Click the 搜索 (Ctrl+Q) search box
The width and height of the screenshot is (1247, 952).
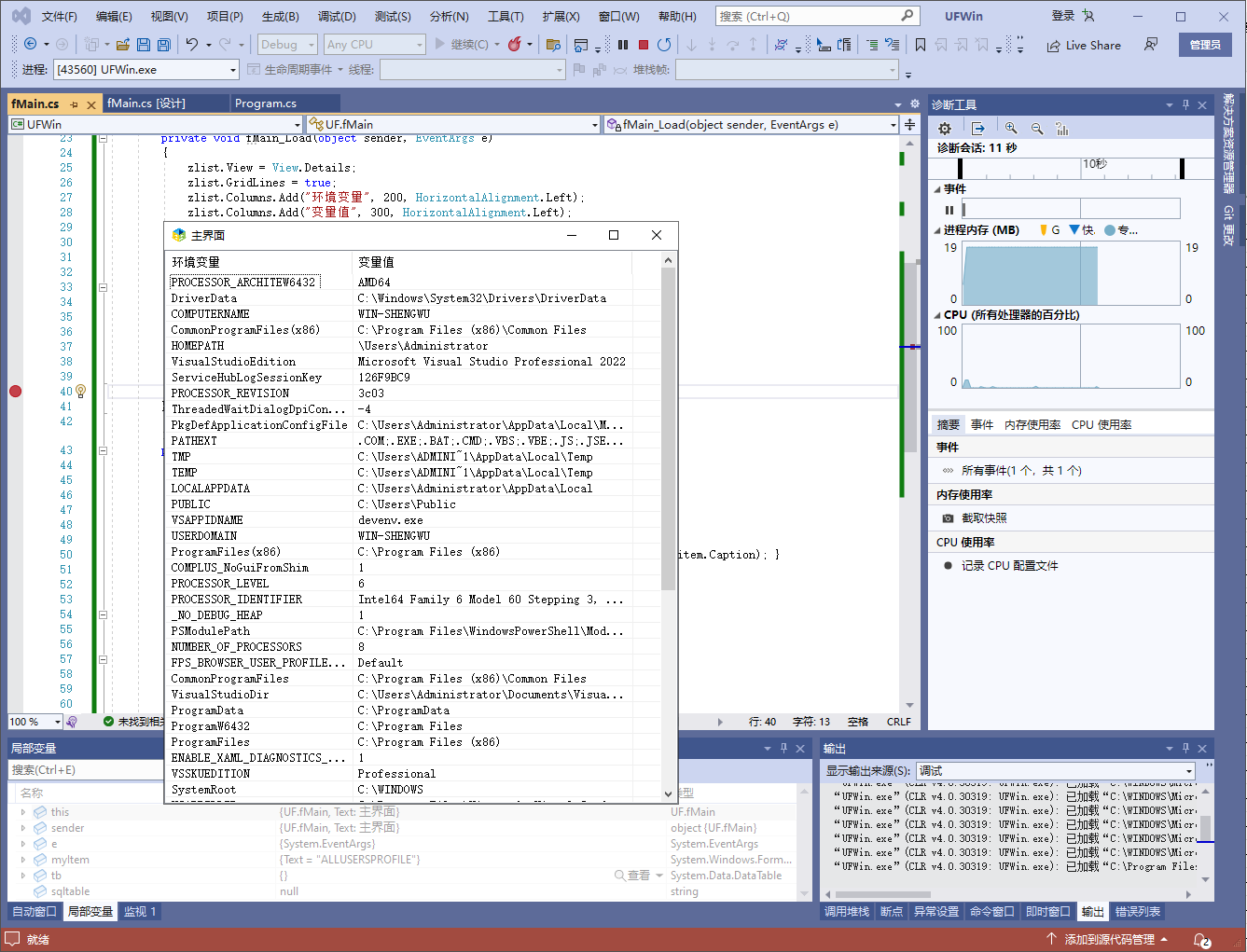point(817,16)
